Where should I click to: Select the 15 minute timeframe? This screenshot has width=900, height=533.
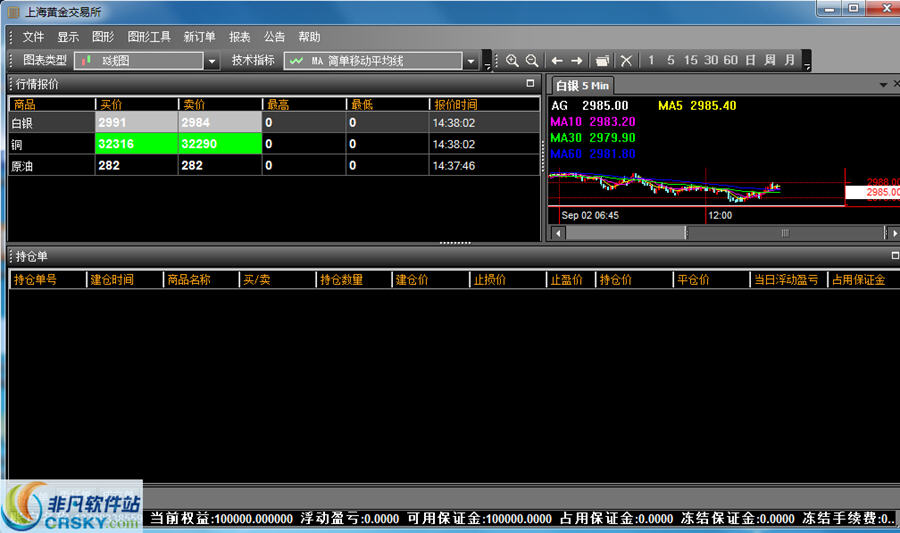(x=690, y=60)
